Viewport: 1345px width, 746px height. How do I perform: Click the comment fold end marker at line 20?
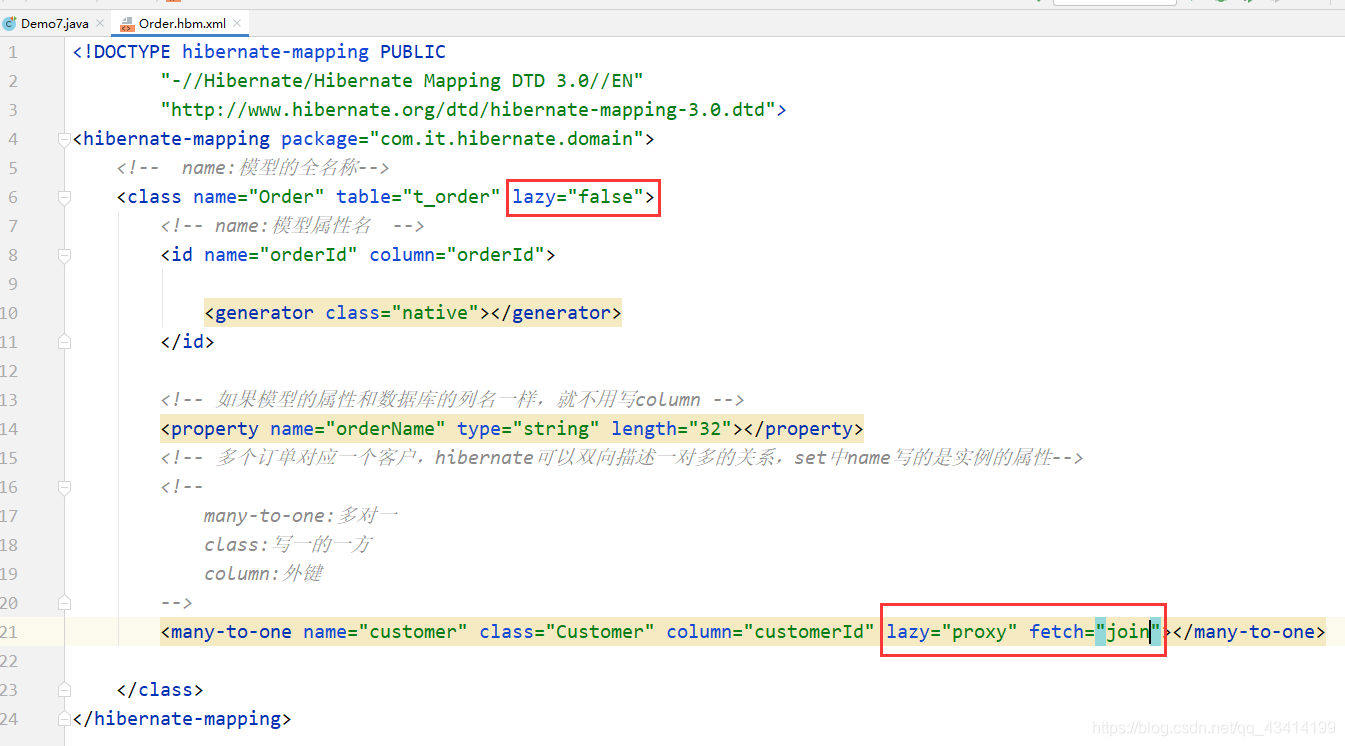(x=65, y=603)
